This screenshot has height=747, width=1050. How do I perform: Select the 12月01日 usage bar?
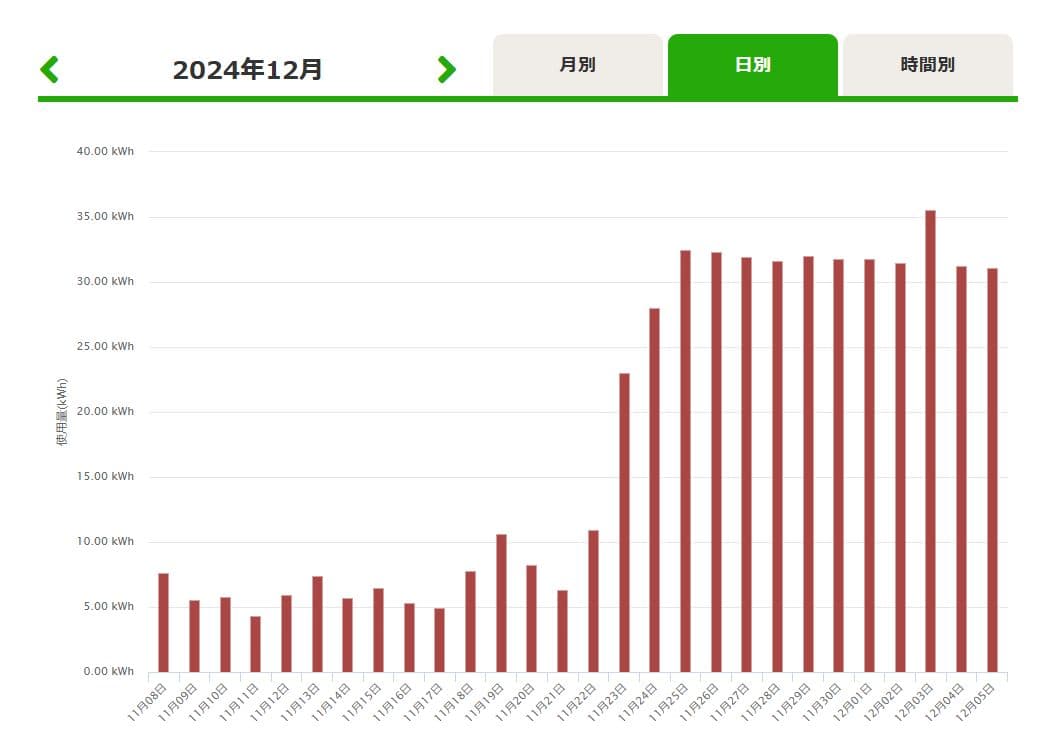coord(869,465)
